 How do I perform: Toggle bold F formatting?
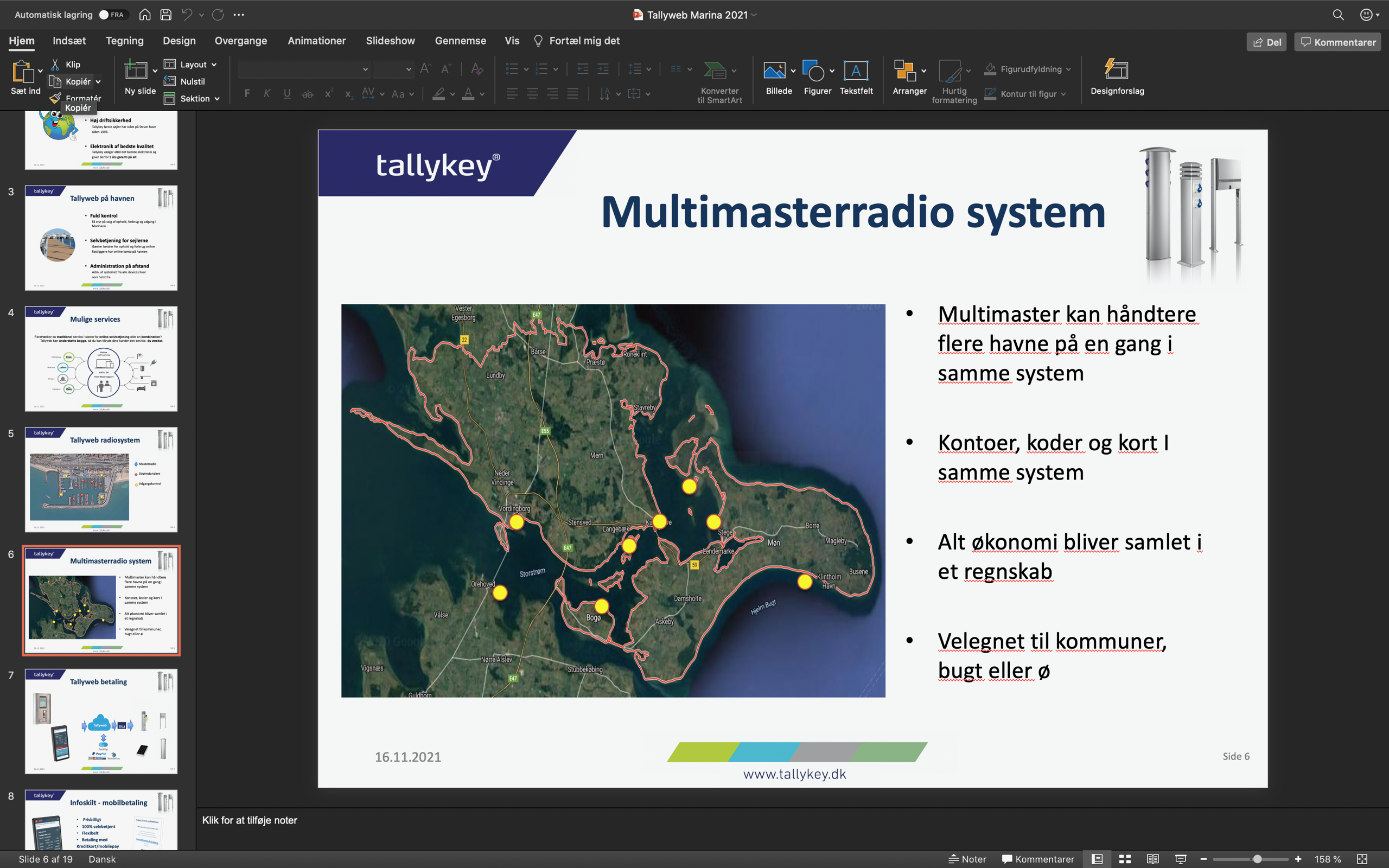click(247, 93)
